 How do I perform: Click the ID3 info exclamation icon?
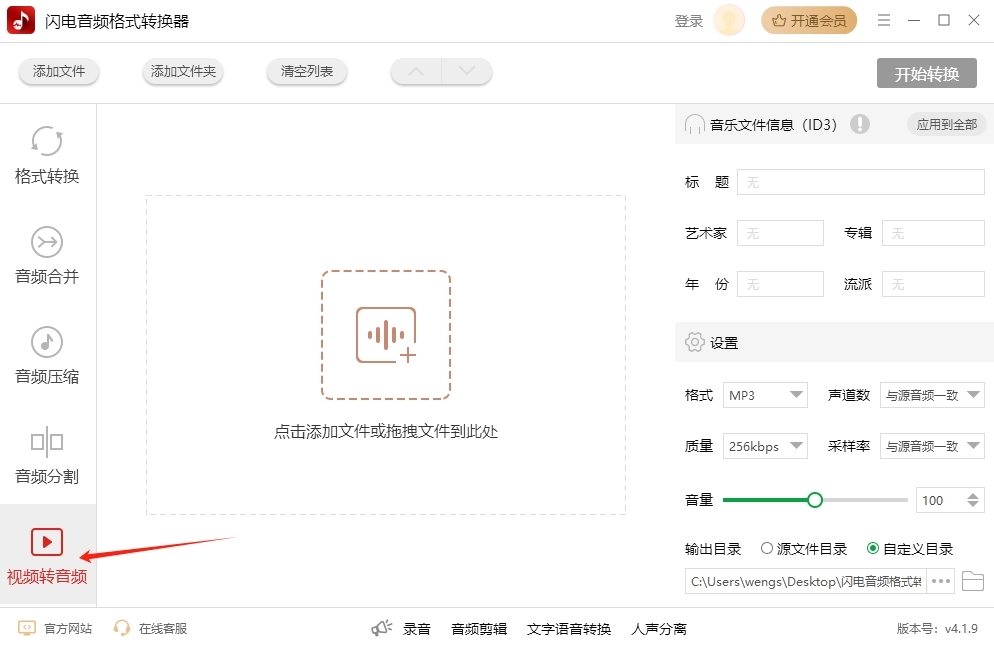(860, 124)
